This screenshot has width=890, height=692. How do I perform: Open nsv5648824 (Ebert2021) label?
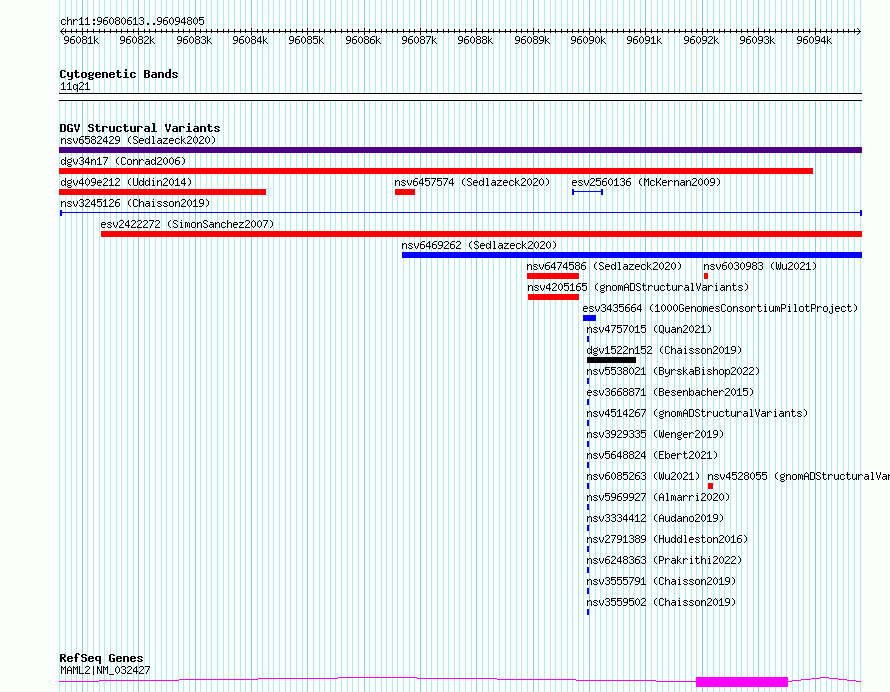tap(652, 455)
